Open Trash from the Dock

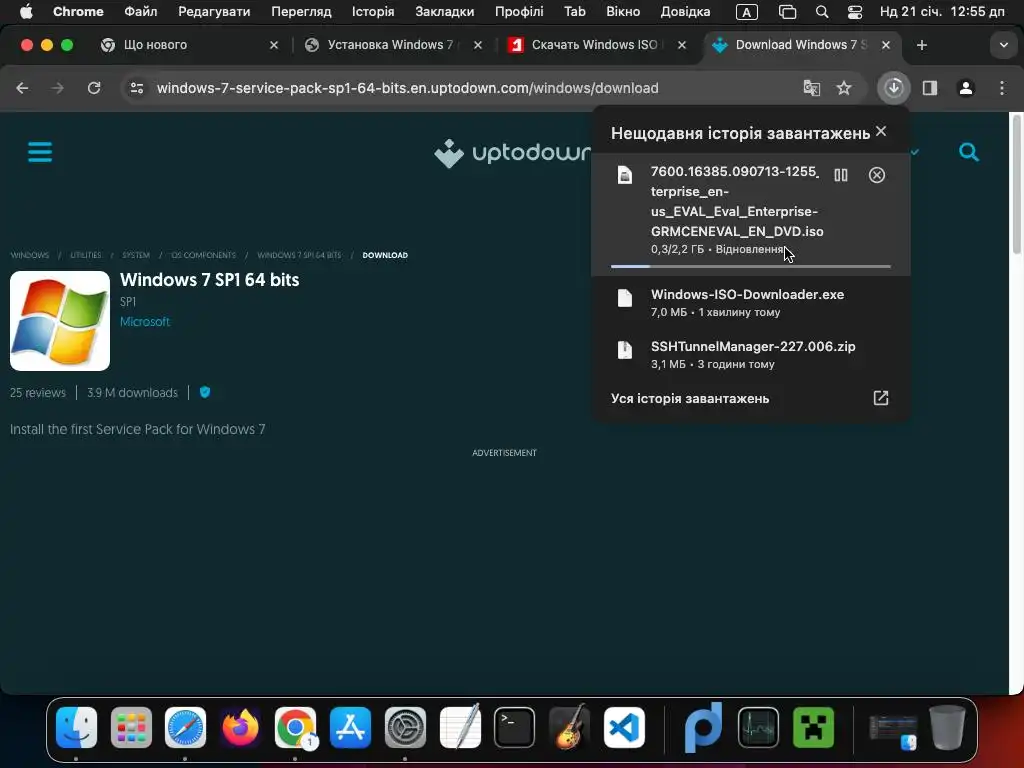pos(947,727)
